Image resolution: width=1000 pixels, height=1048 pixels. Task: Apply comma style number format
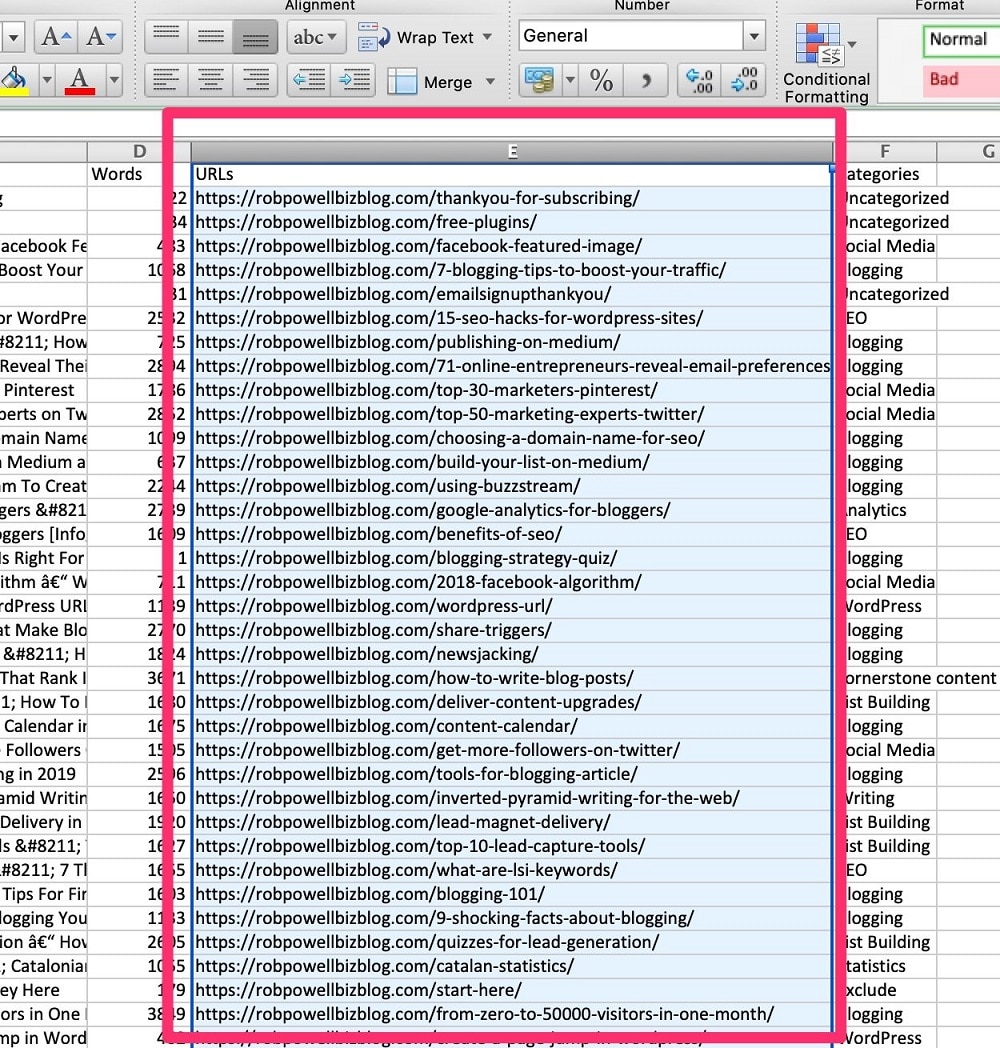(646, 81)
